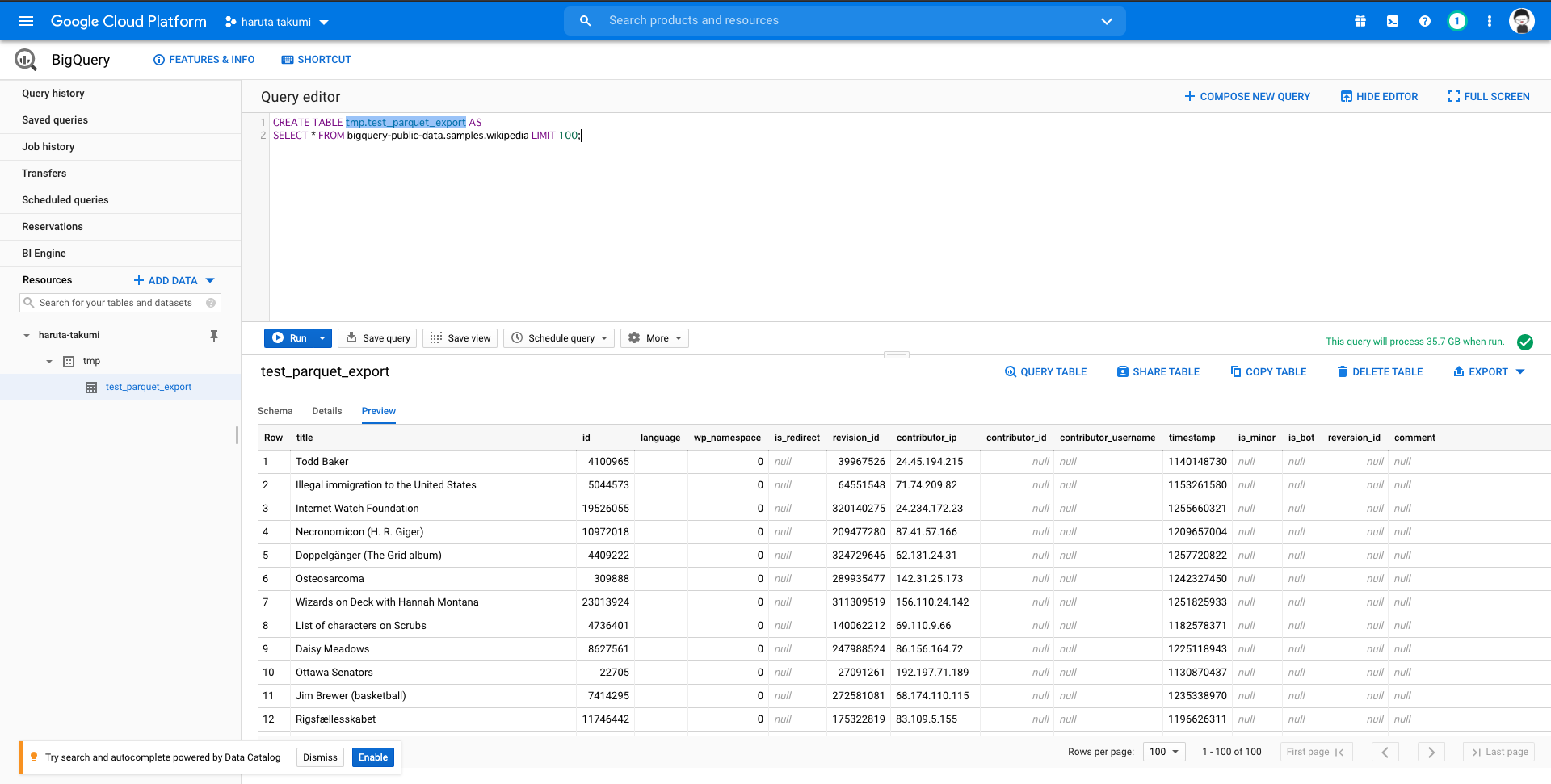
Task: Open Google Cloud help icon
Action: [1424, 20]
